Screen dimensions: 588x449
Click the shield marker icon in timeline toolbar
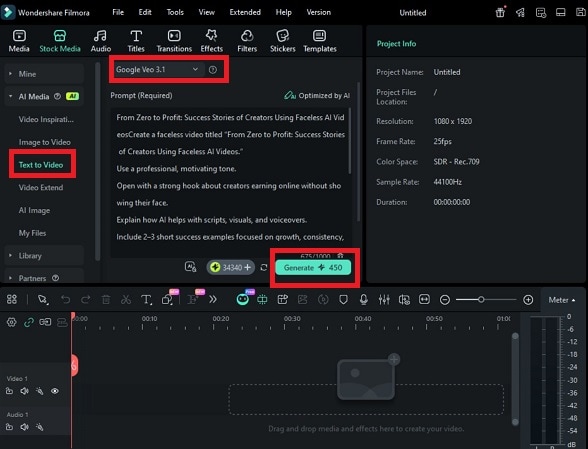[x=343, y=299]
